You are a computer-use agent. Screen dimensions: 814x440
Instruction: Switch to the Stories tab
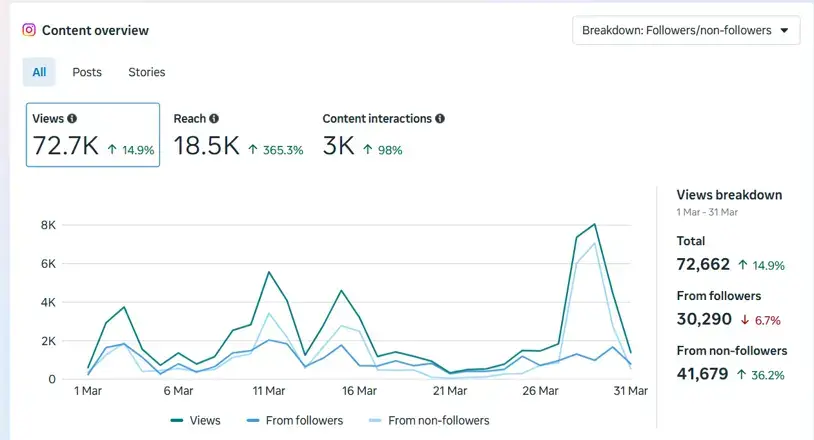146,72
